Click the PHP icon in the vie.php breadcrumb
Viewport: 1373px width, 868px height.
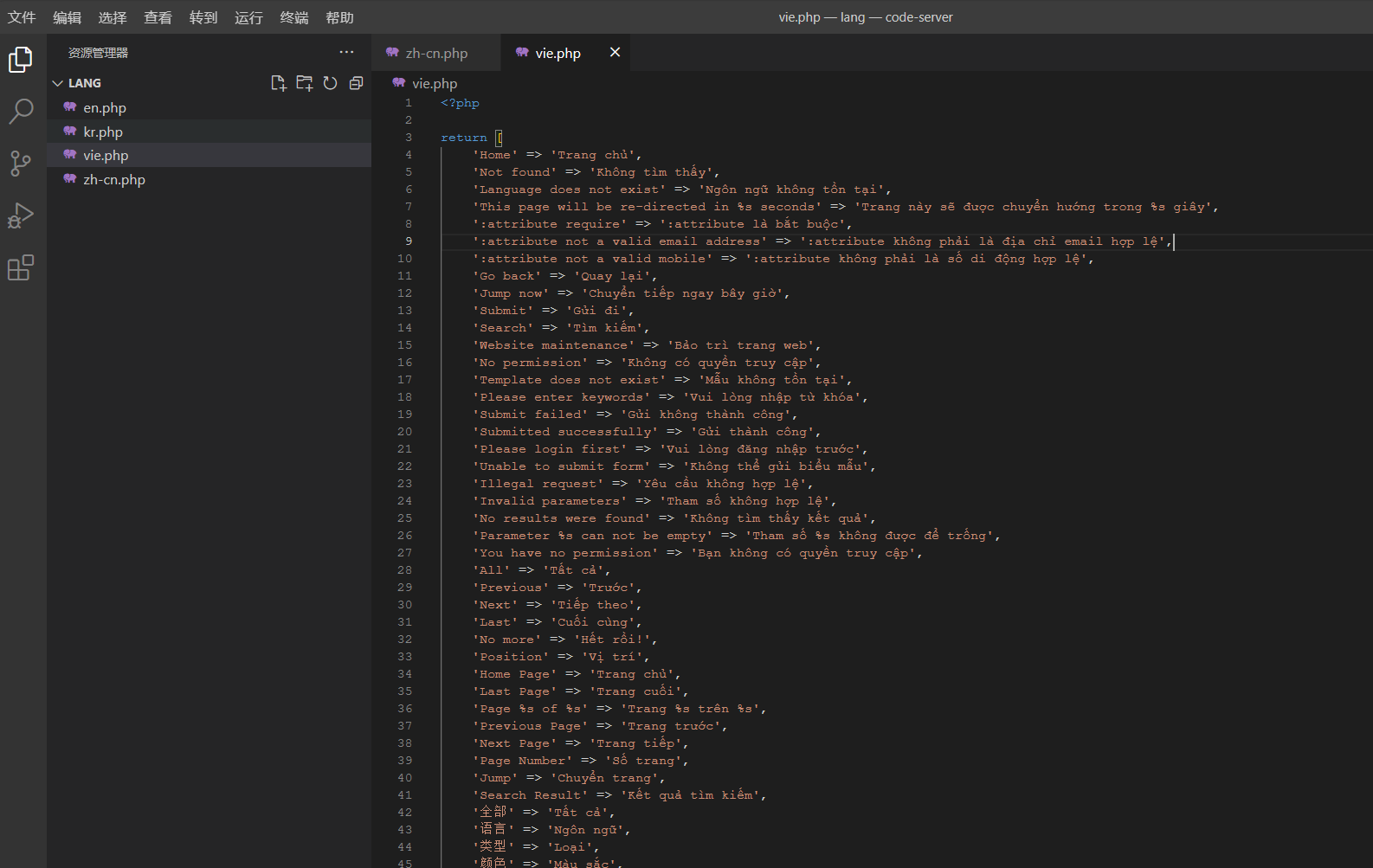[399, 83]
